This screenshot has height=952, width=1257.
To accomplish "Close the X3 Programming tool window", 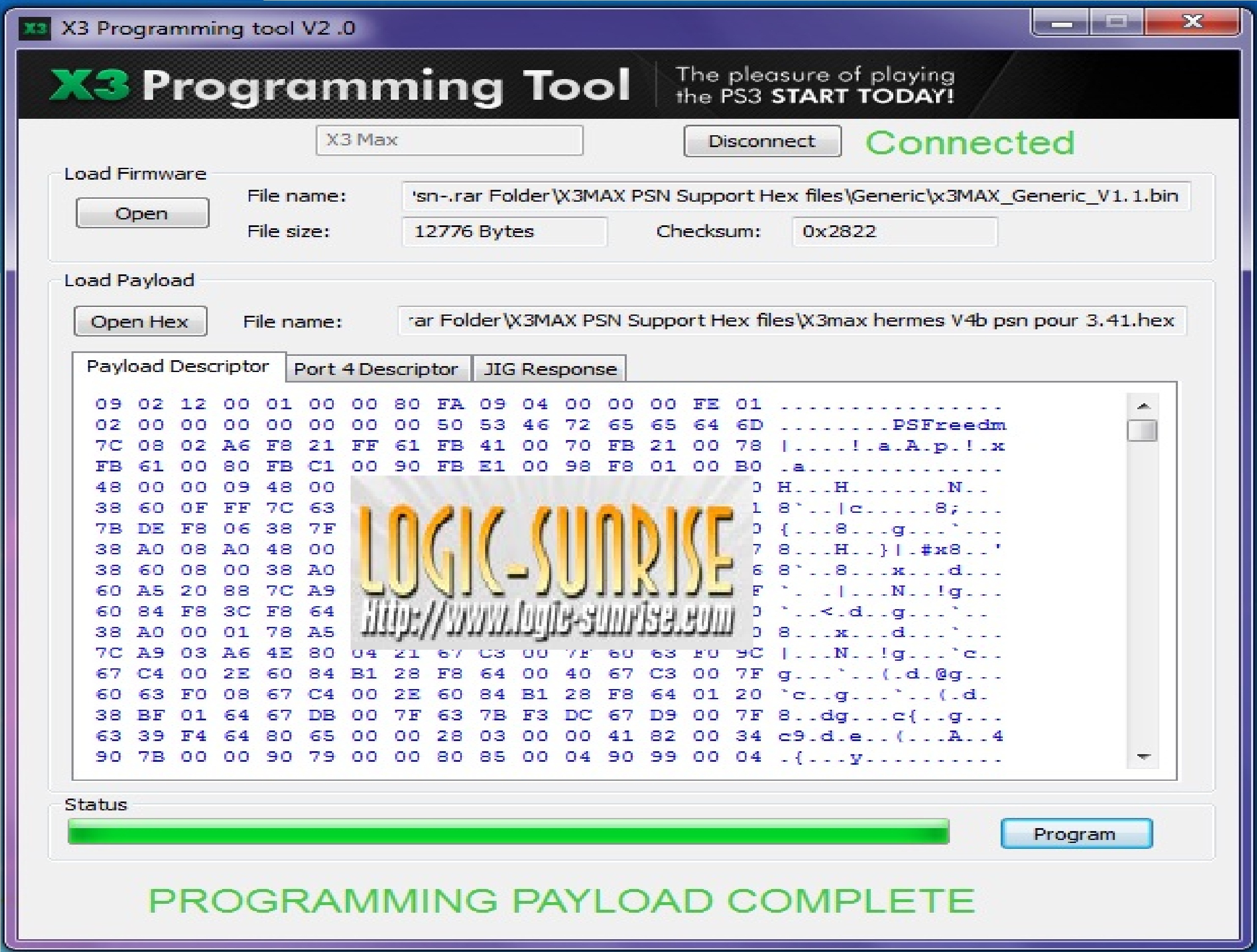I will 1192,23.
